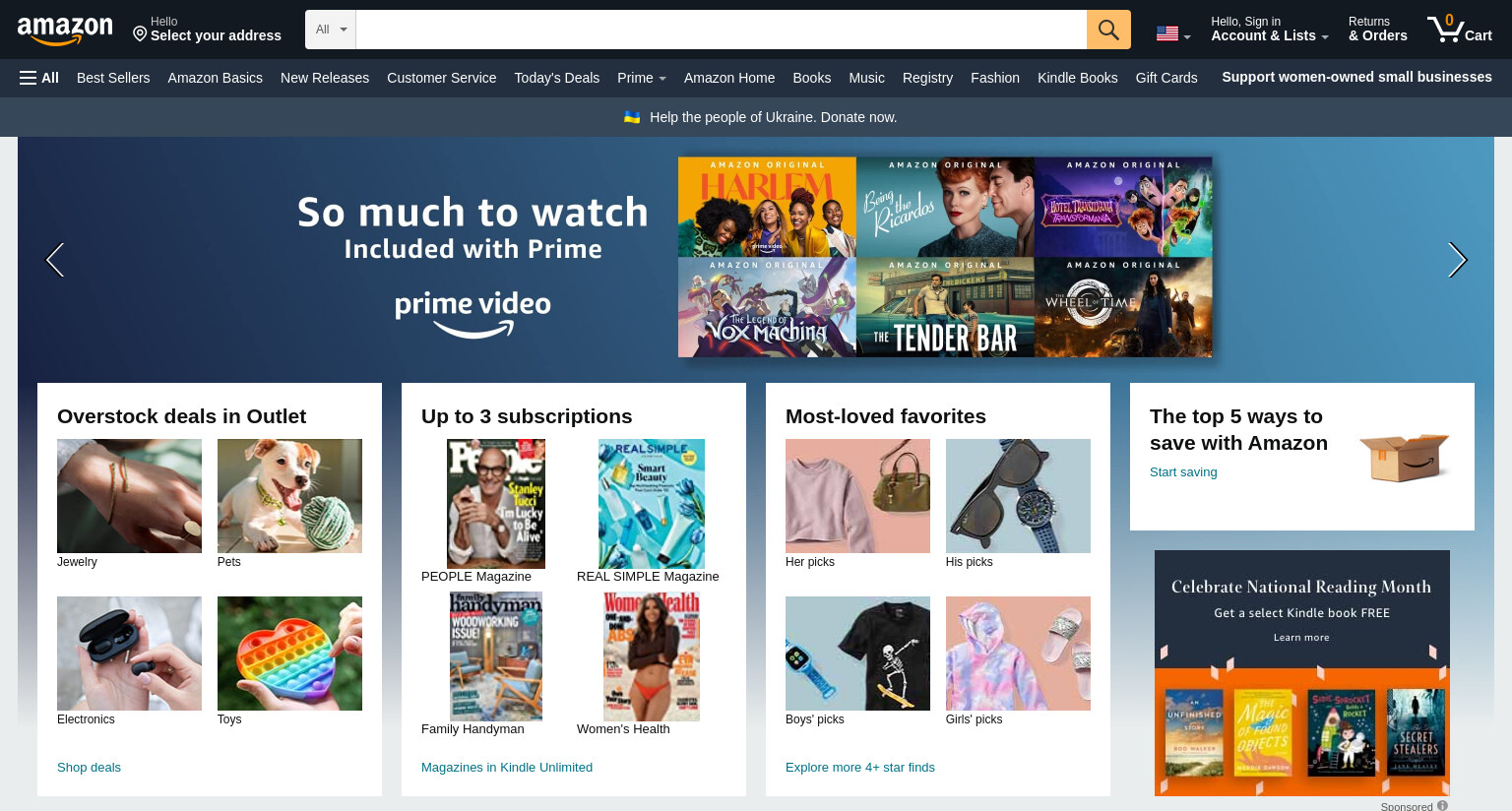1512x811 pixels.
Task: Open The Tender Bar thumbnail
Action: point(945,307)
